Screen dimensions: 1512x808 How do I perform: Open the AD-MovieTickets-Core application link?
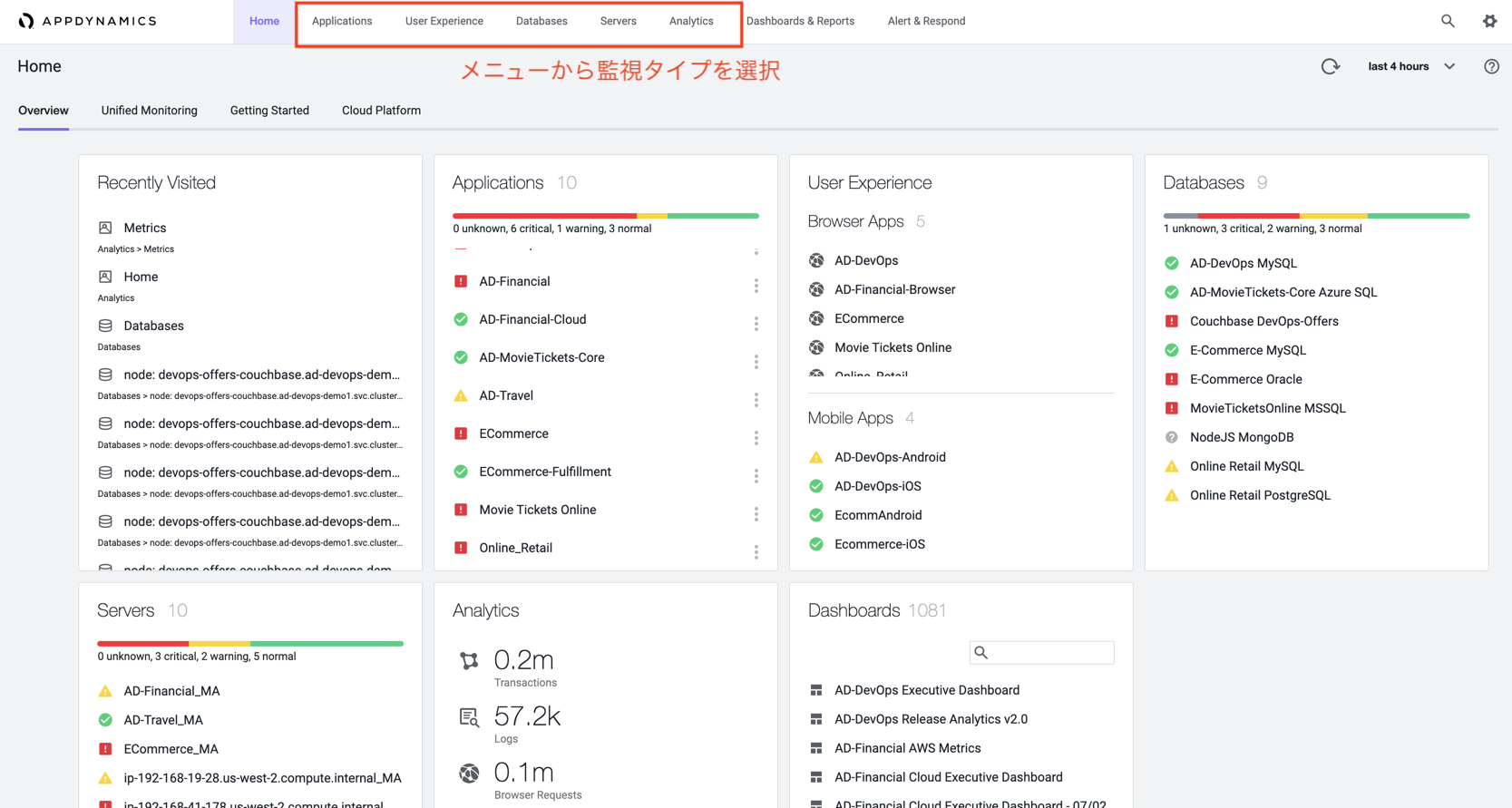point(541,357)
